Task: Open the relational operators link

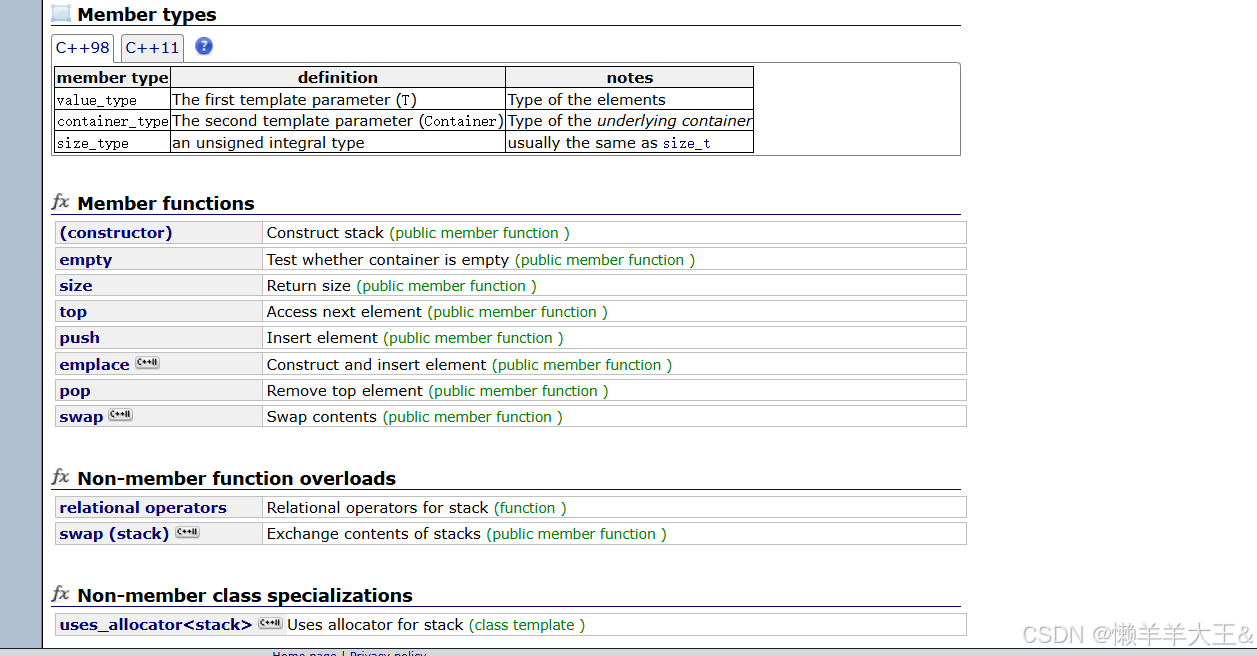Action: tap(143, 508)
